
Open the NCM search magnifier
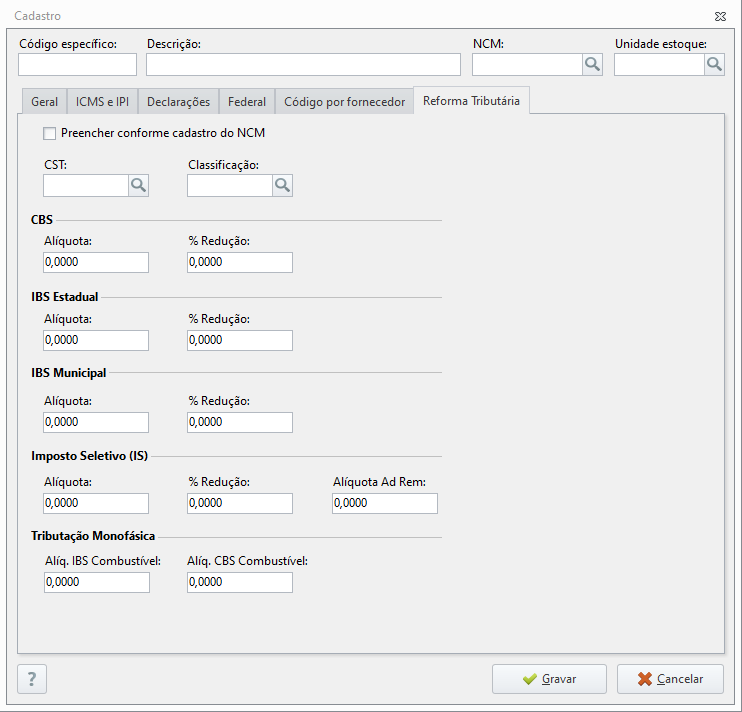point(592,64)
